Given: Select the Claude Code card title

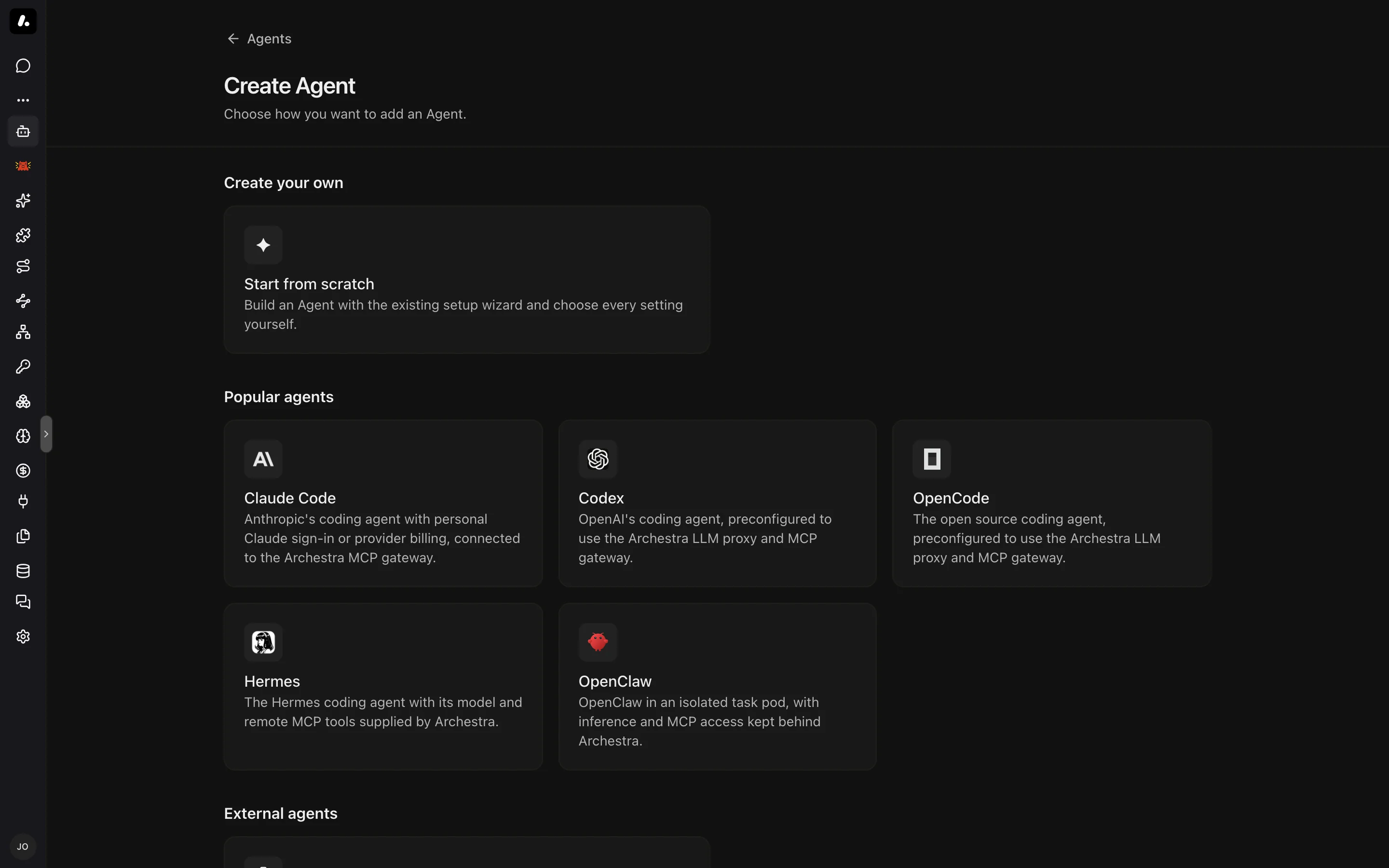Looking at the screenshot, I should tap(290, 498).
